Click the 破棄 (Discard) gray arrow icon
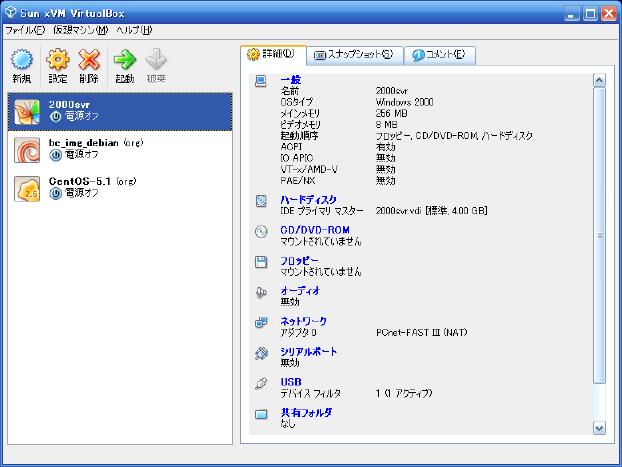622x467 pixels. coord(156,60)
